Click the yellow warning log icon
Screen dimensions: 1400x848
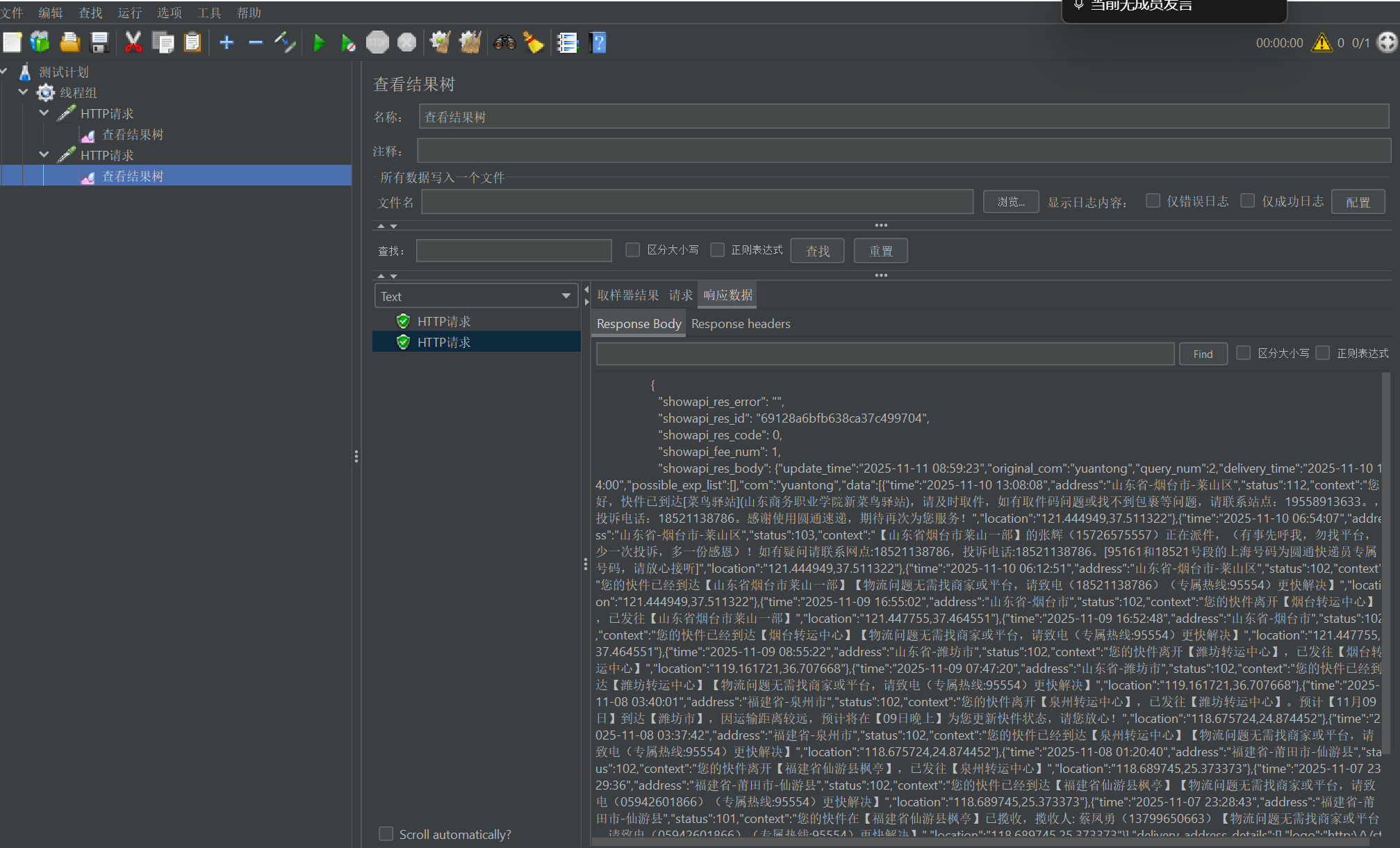pos(1321,43)
